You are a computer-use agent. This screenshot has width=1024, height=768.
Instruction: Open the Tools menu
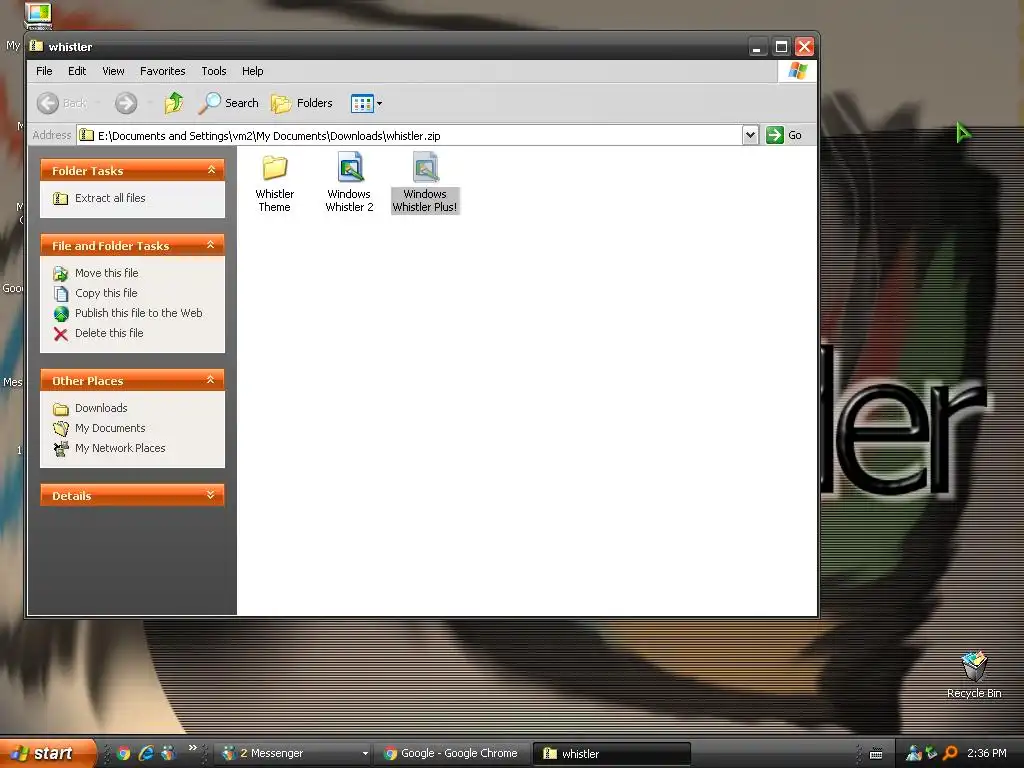(x=214, y=71)
